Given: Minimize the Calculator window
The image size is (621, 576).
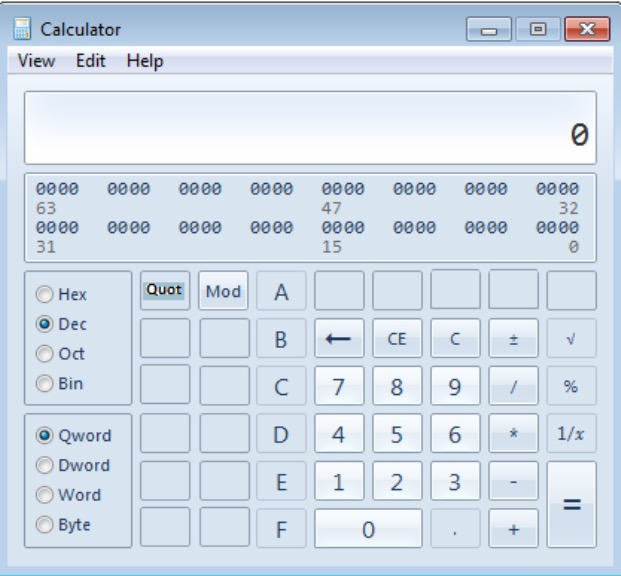Looking at the screenshot, I should pos(489,29).
